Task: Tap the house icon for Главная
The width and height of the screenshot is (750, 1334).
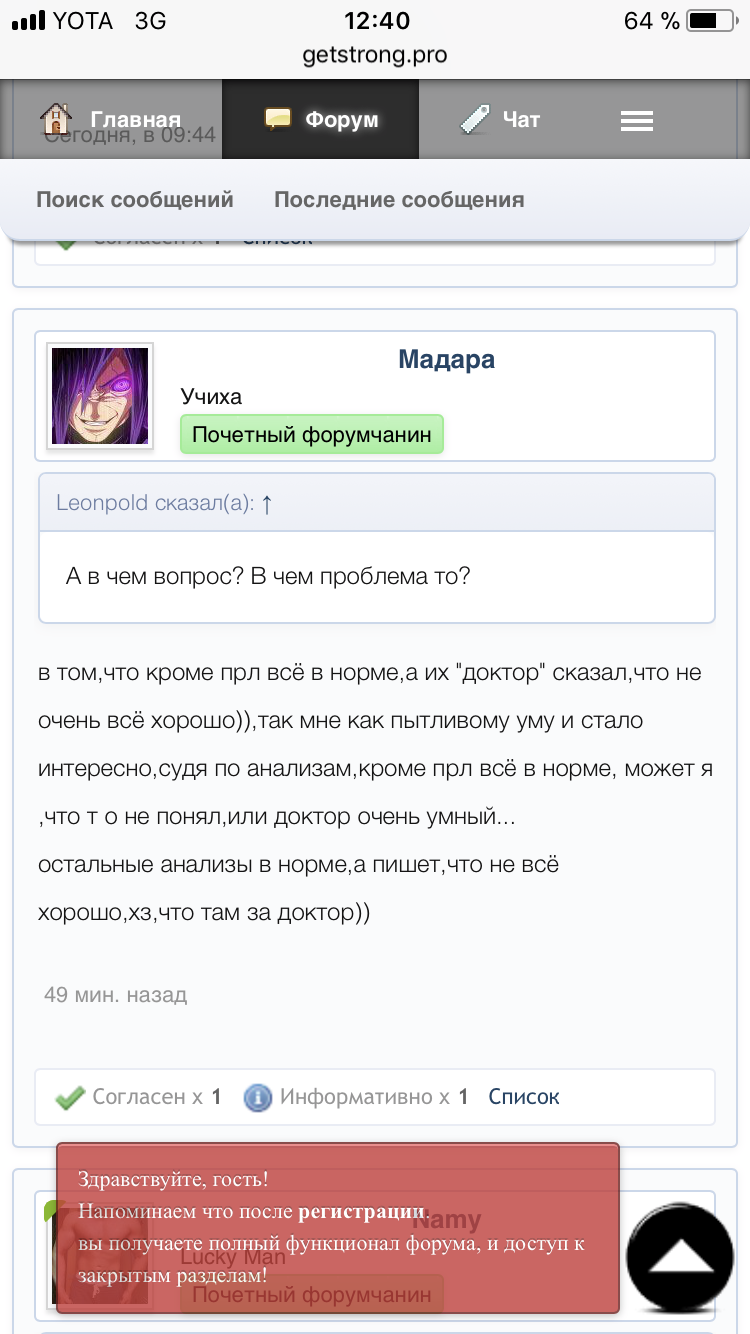Action: click(57, 119)
